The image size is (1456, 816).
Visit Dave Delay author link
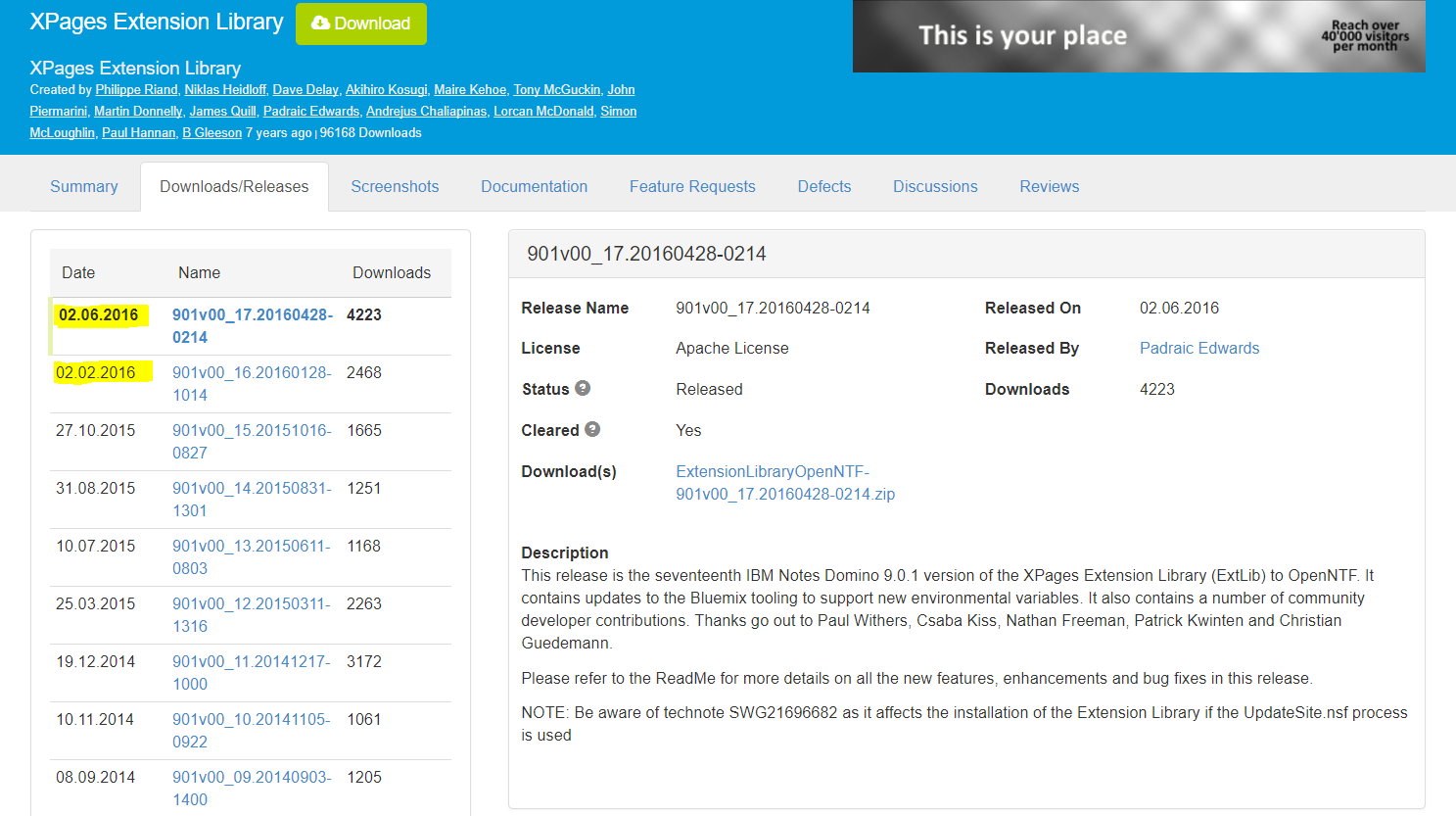pos(305,89)
